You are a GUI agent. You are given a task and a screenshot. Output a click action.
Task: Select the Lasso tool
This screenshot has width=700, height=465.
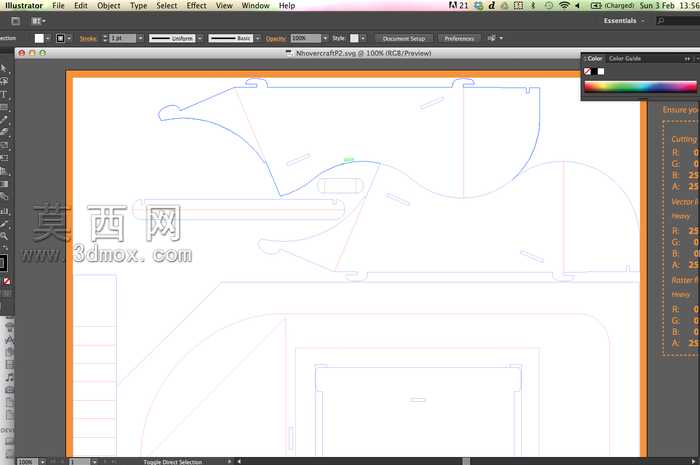tap(4, 81)
